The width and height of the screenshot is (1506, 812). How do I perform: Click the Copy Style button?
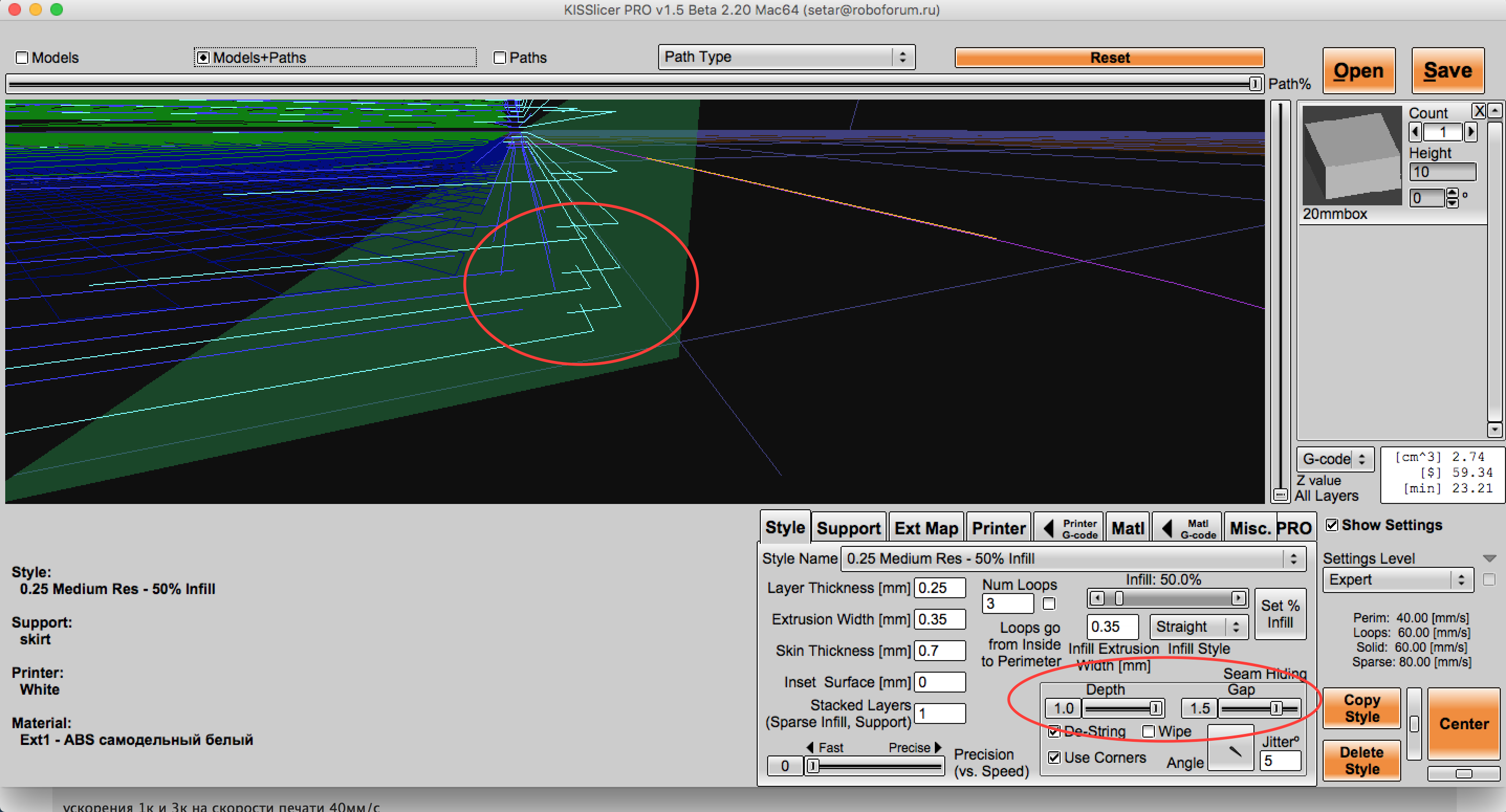1361,708
